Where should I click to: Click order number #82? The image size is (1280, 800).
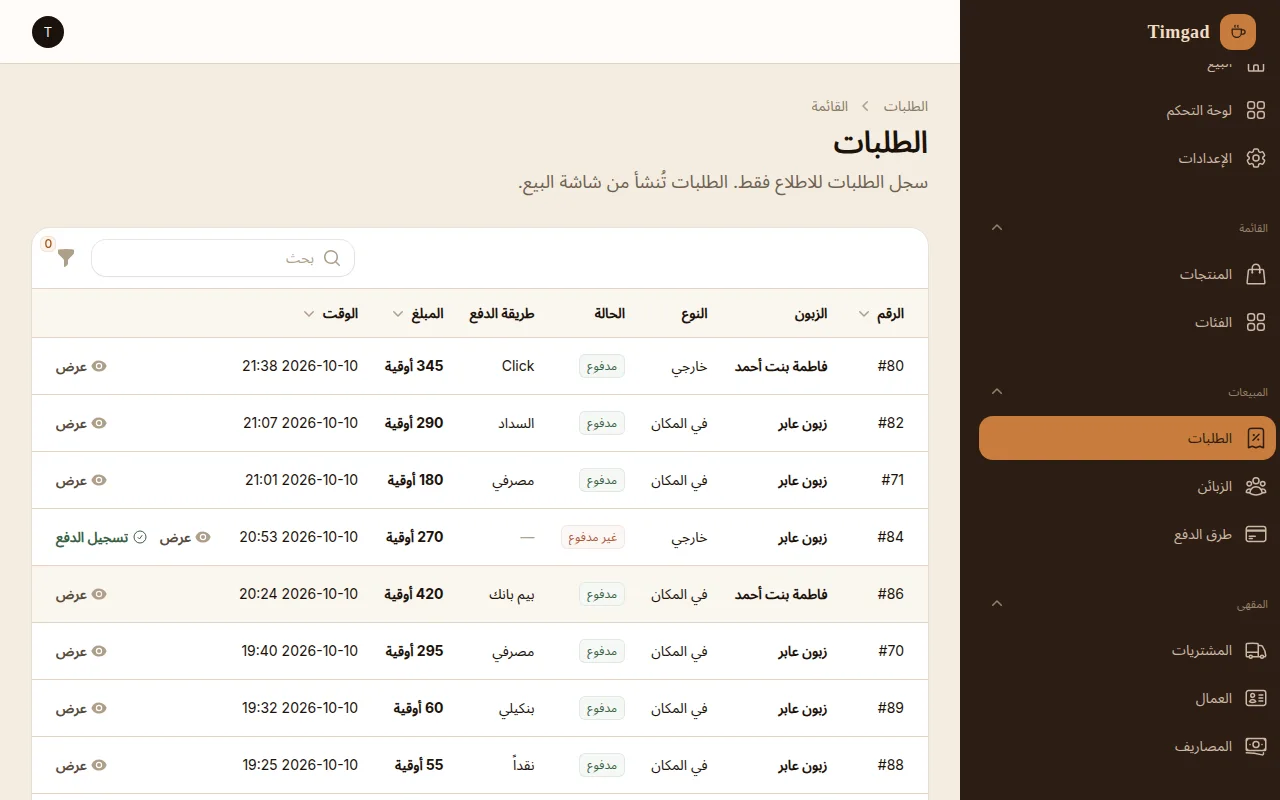[x=891, y=423]
